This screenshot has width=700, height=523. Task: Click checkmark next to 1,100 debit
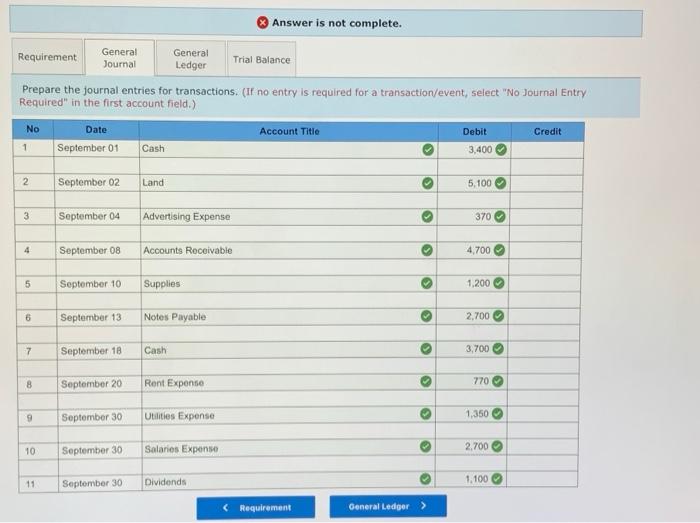(x=497, y=479)
